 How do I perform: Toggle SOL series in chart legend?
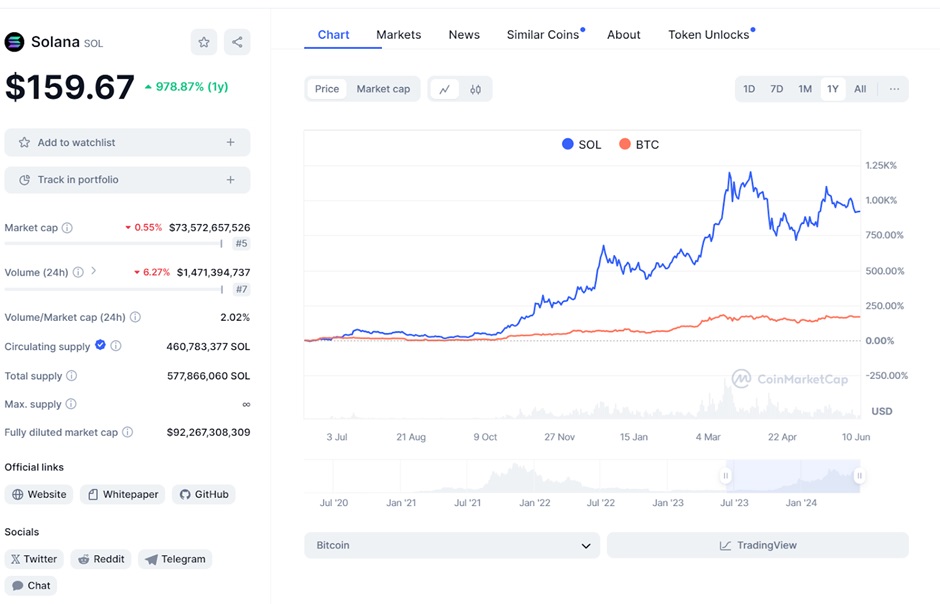pos(582,144)
